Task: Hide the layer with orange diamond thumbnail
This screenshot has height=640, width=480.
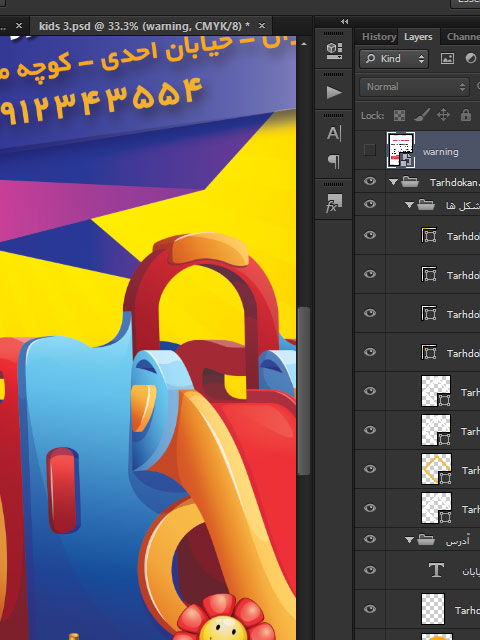Action: (370, 469)
